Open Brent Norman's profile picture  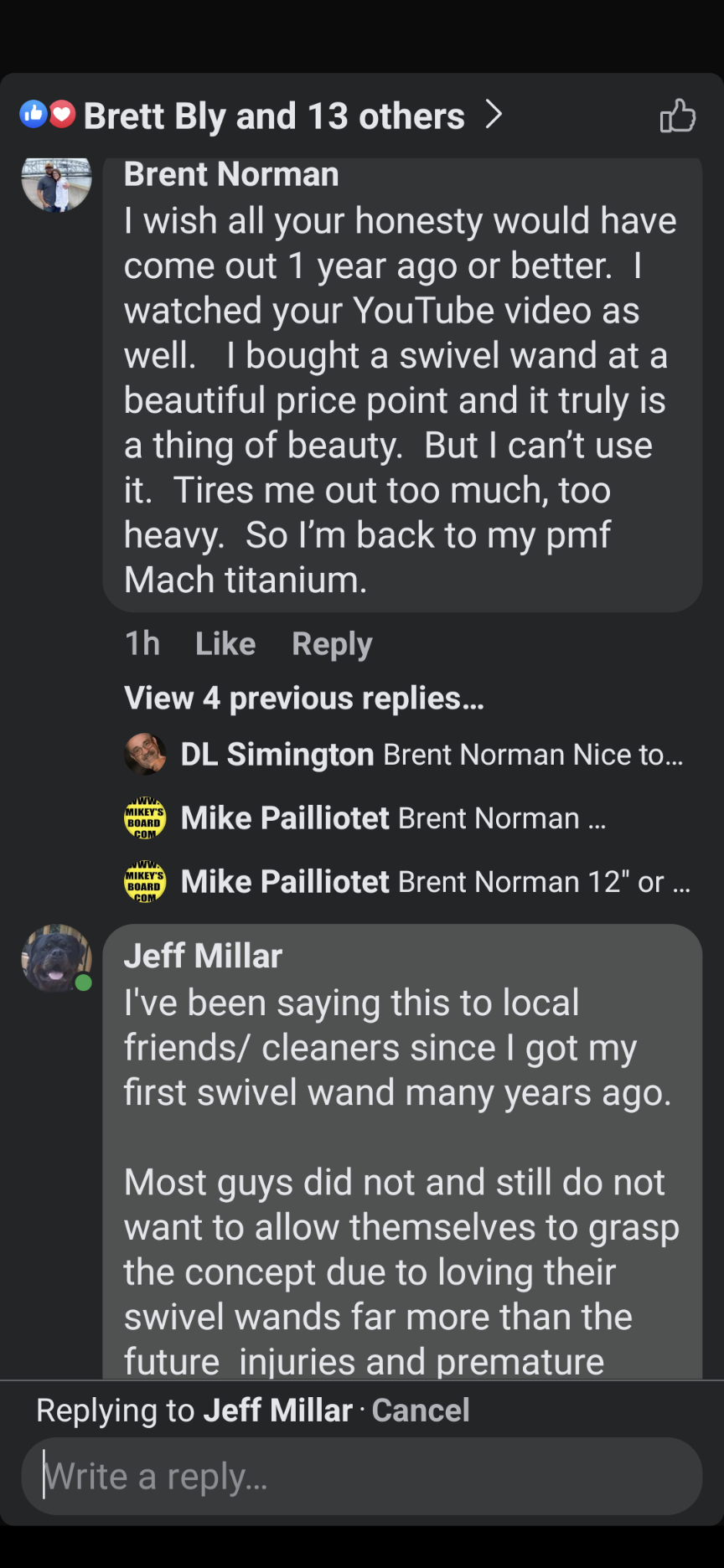56,183
